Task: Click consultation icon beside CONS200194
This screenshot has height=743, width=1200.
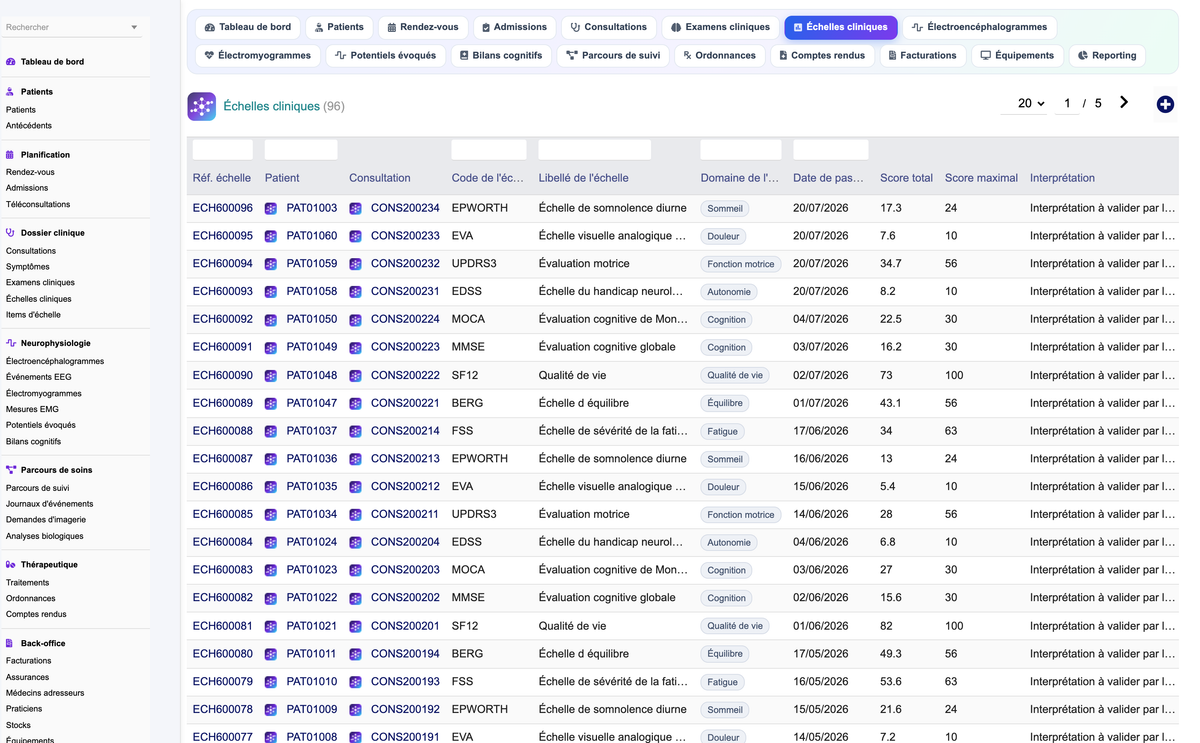Action: [x=355, y=654]
